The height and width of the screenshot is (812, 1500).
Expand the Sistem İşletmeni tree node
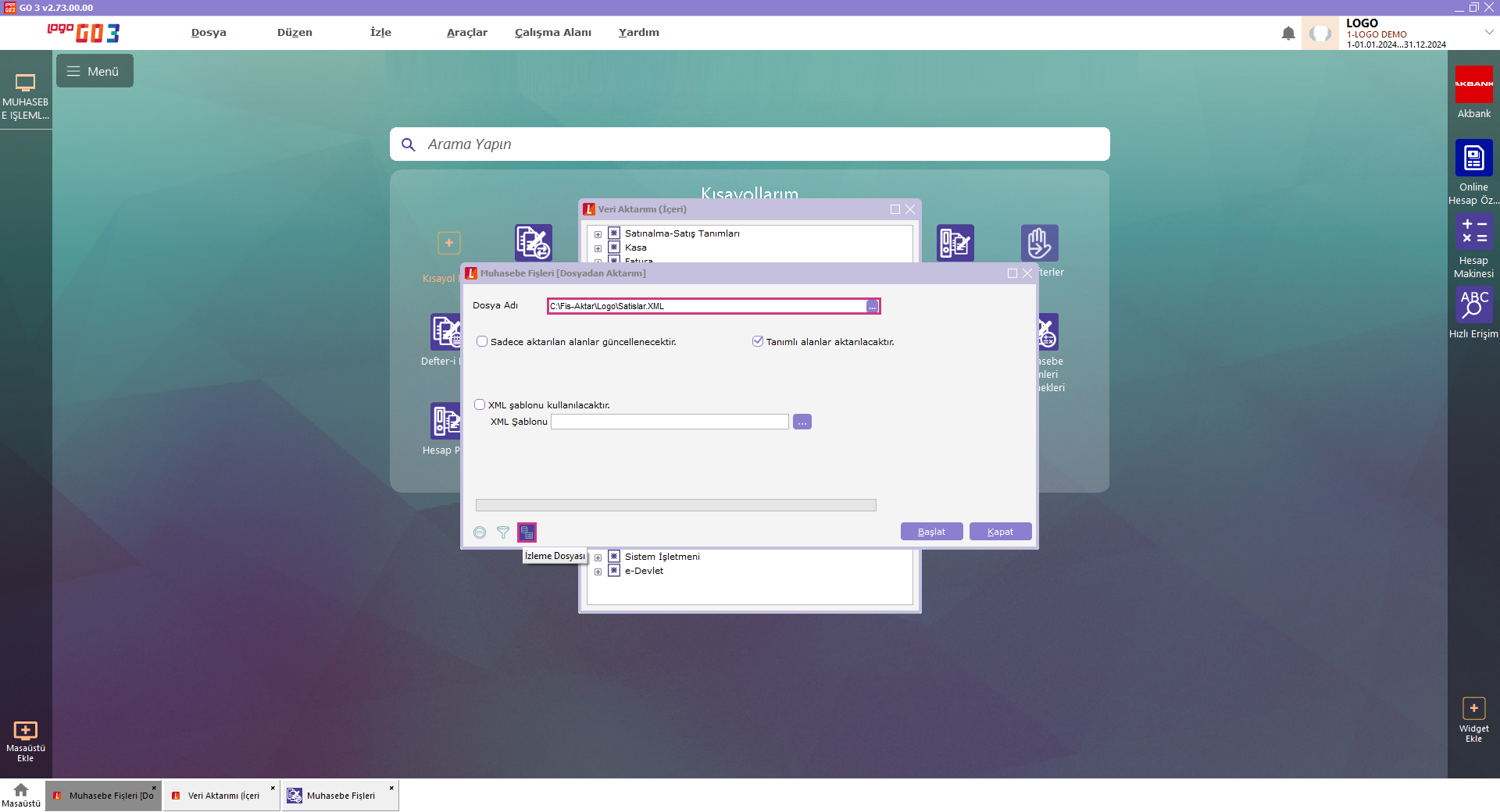click(598, 557)
